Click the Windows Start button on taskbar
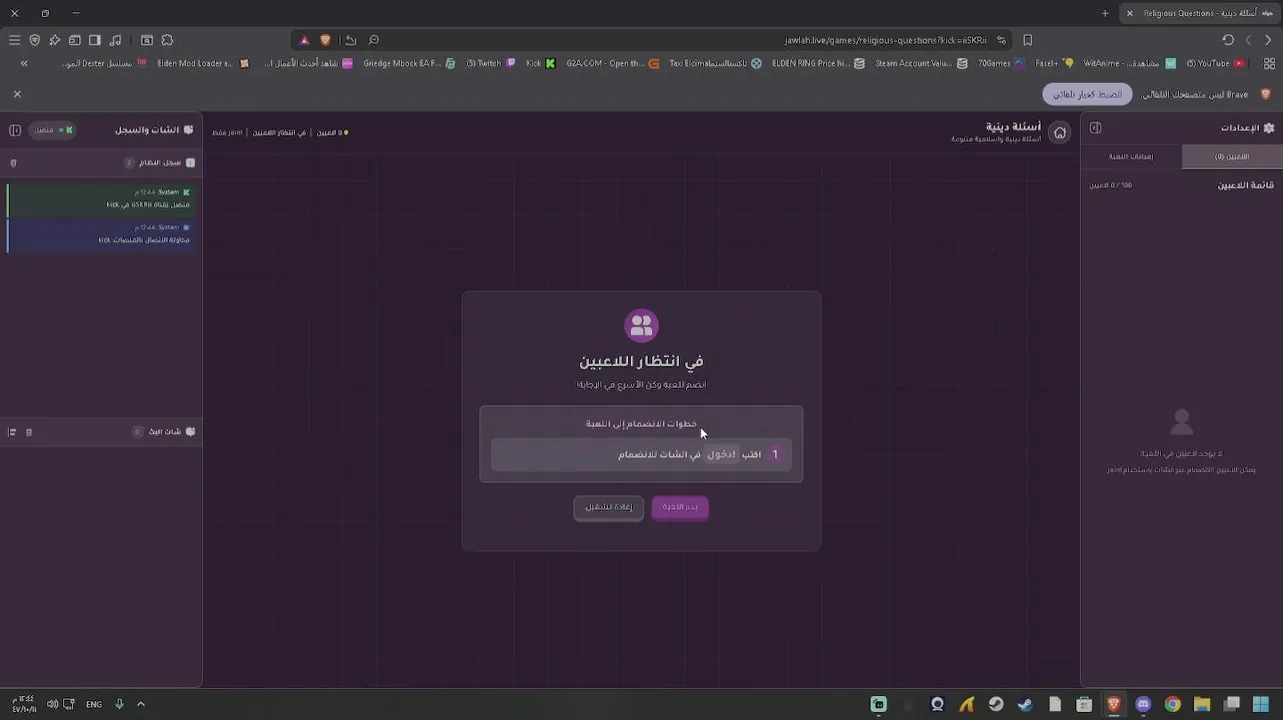 point(1262,704)
